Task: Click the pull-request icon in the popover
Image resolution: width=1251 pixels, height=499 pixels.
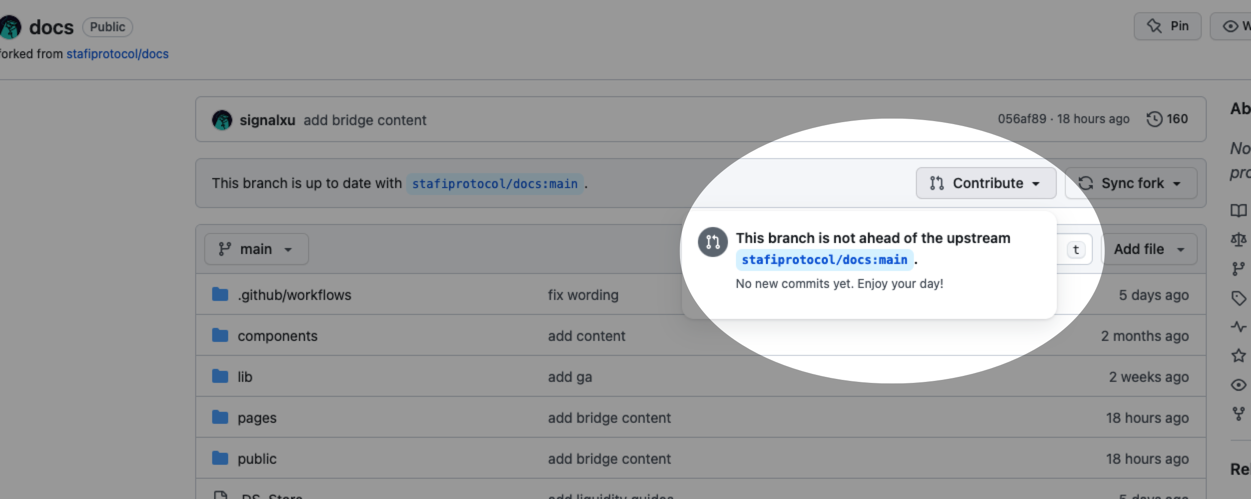Action: 713,242
